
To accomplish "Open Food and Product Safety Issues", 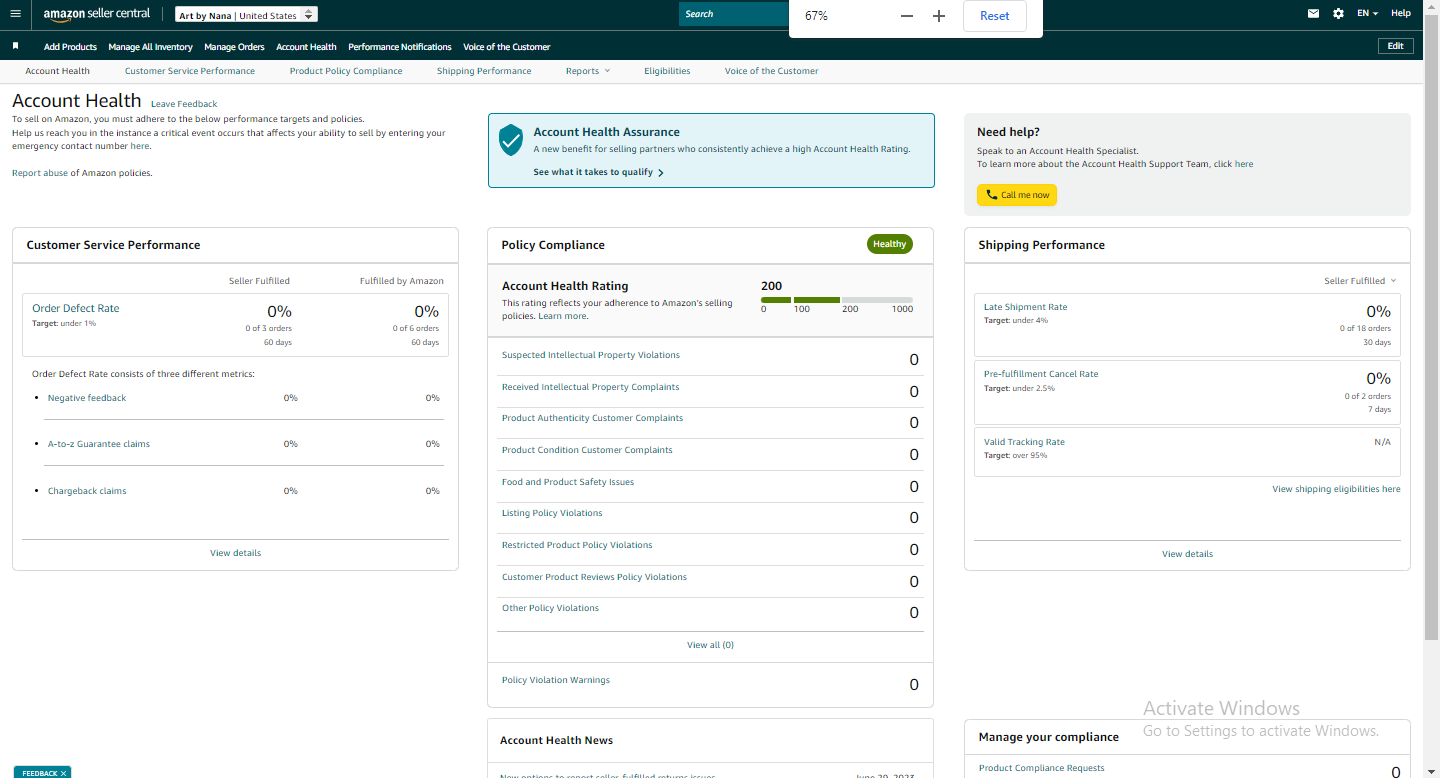I will (568, 482).
